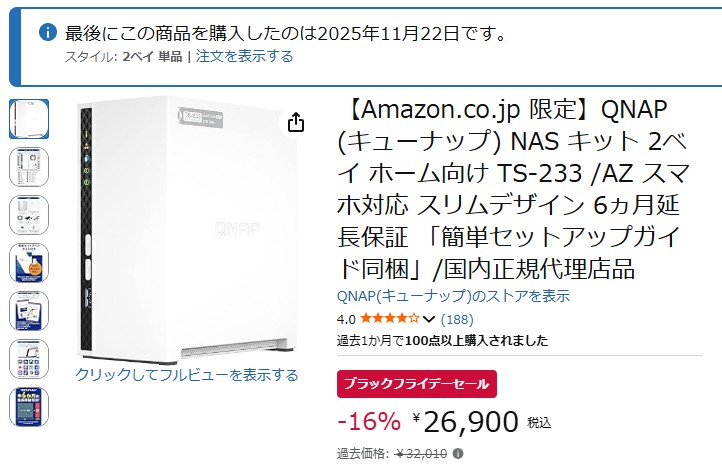This screenshot has width=722, height=464.
Task: Select the first product thumbnail
Action: pyautogui.click(x=29, y=119)
